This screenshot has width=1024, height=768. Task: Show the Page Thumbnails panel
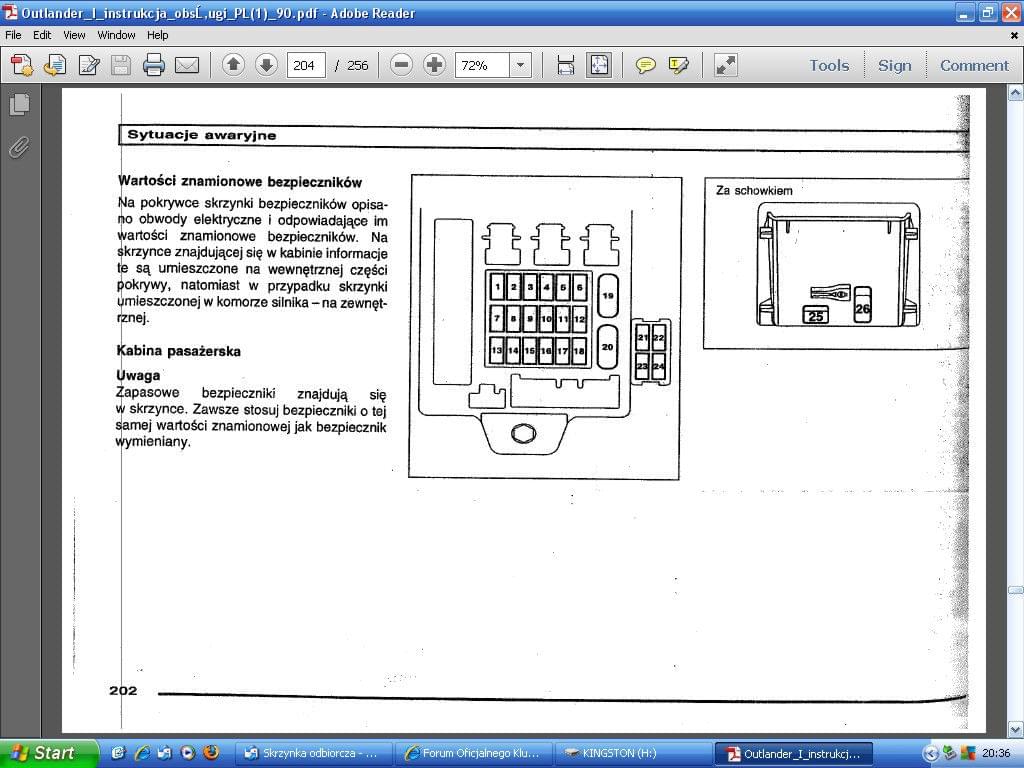click(x=20, y=104)
